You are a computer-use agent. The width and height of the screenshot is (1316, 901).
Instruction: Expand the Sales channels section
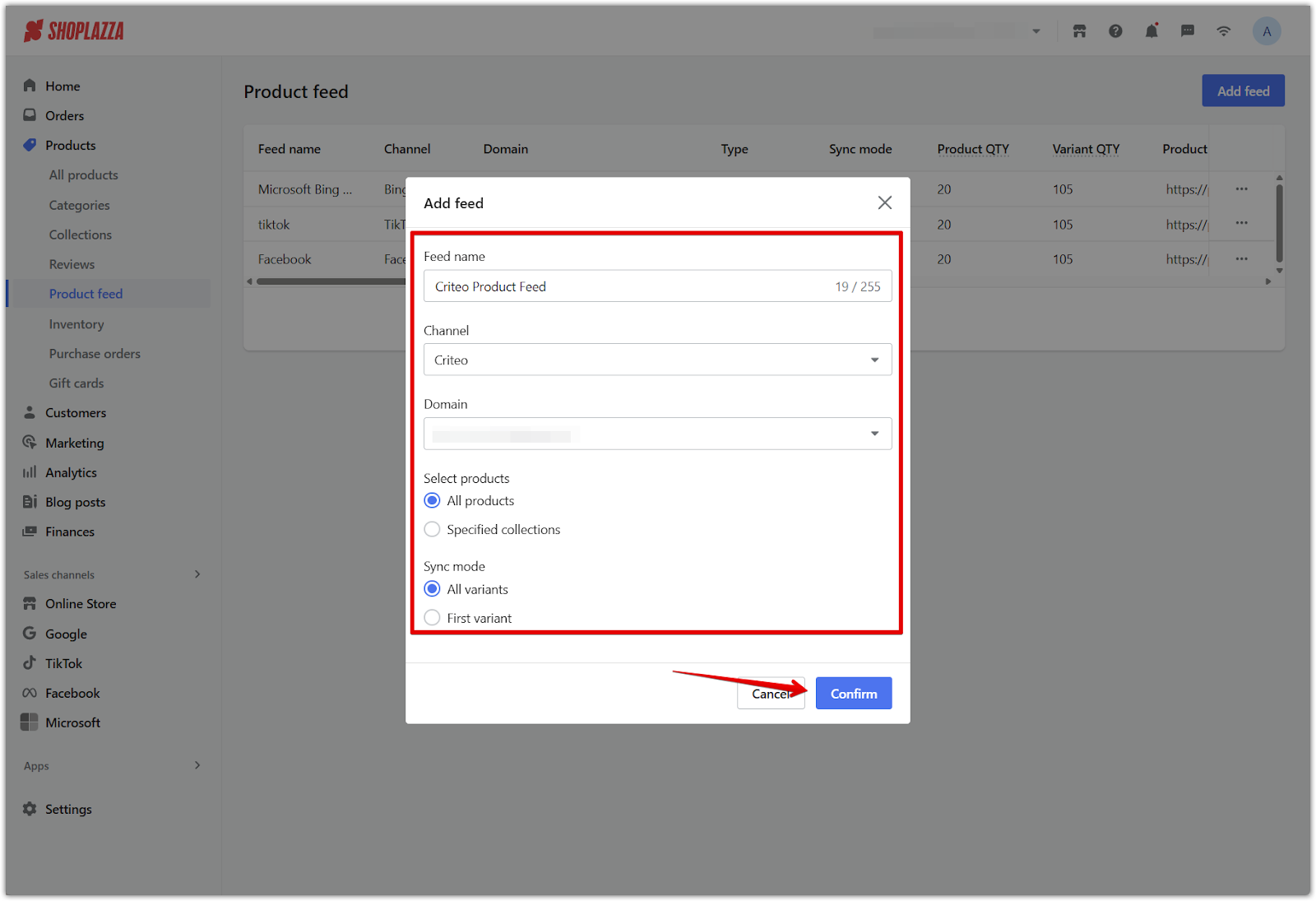(x=197, y=574)
